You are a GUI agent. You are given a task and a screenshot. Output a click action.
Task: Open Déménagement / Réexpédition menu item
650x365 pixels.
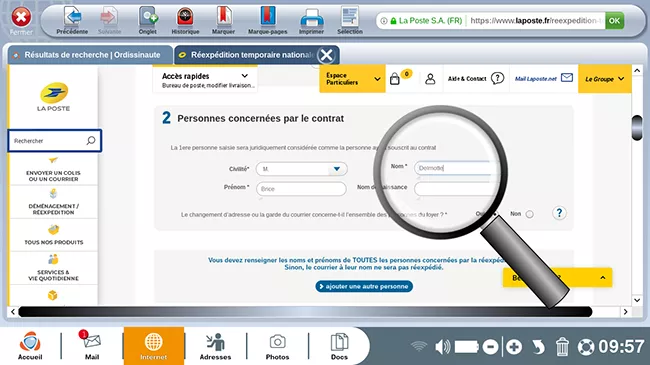pyautogui.click(x=53, y=202)
